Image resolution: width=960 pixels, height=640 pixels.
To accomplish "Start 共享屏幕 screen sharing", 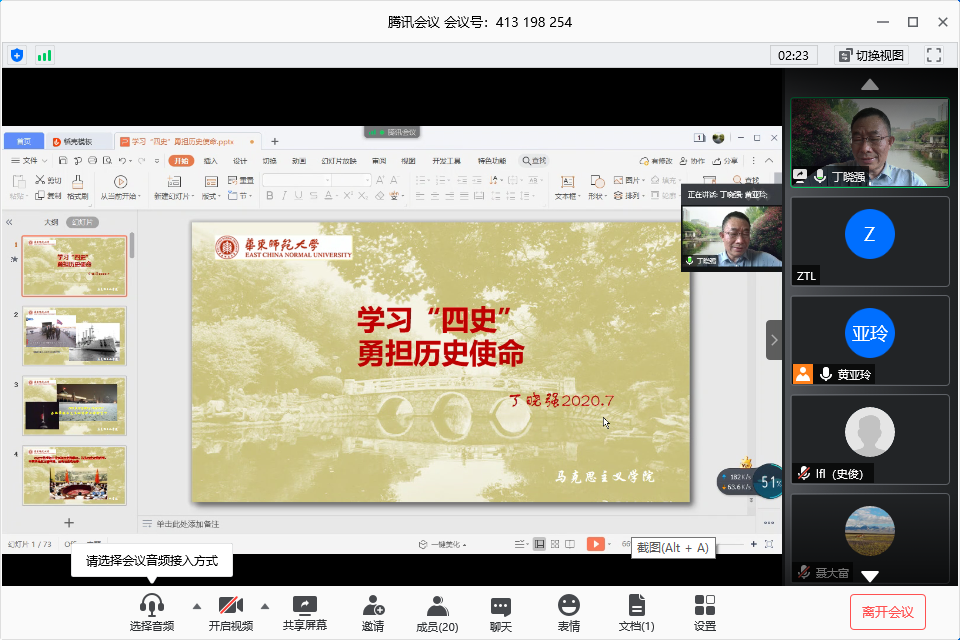I will [304, 612].
